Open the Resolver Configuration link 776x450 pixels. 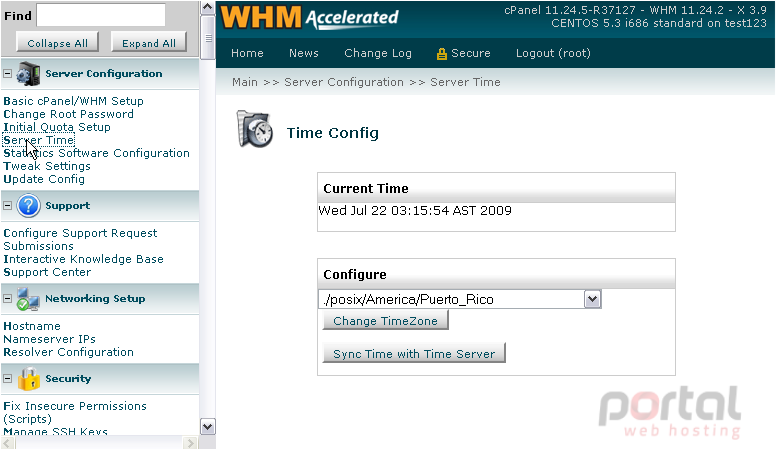(x=68, y=352)
